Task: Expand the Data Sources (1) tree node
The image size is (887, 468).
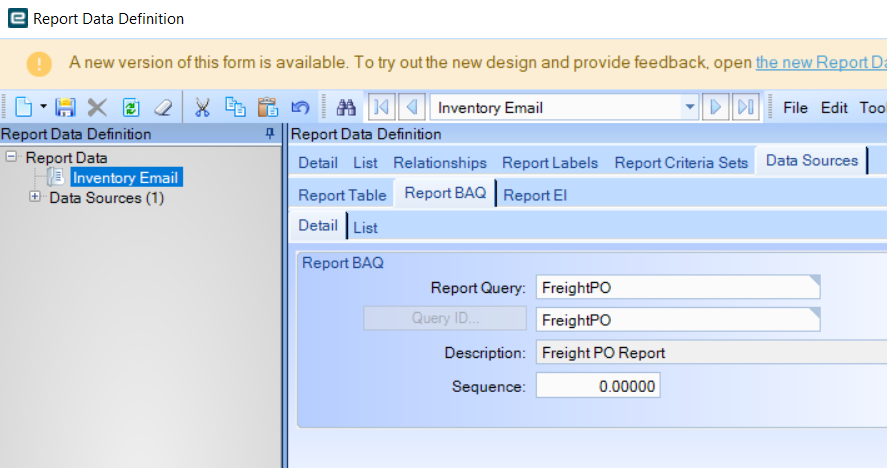Action: [x=35, y=197]
